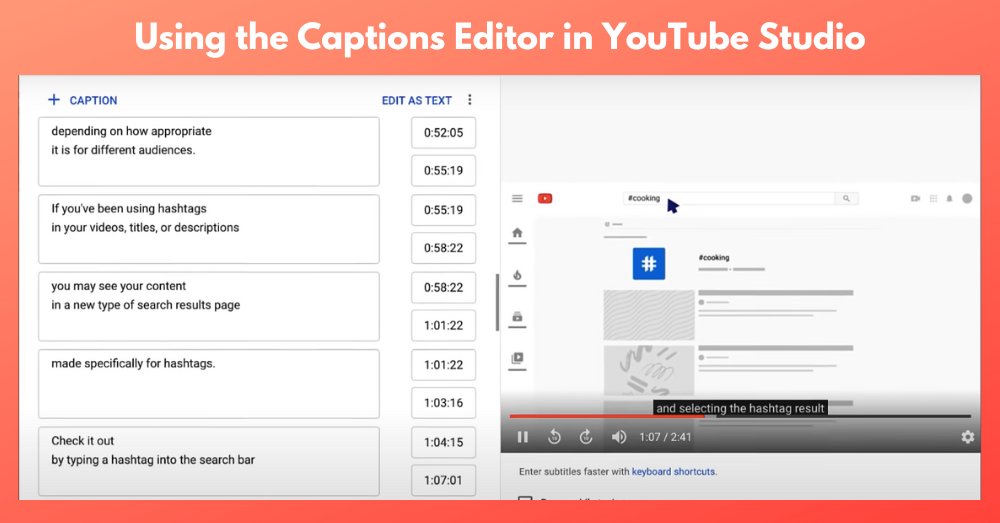Click the hamburger menu icon in preview
The image size is (1000, 523).
tap(517, 198)
